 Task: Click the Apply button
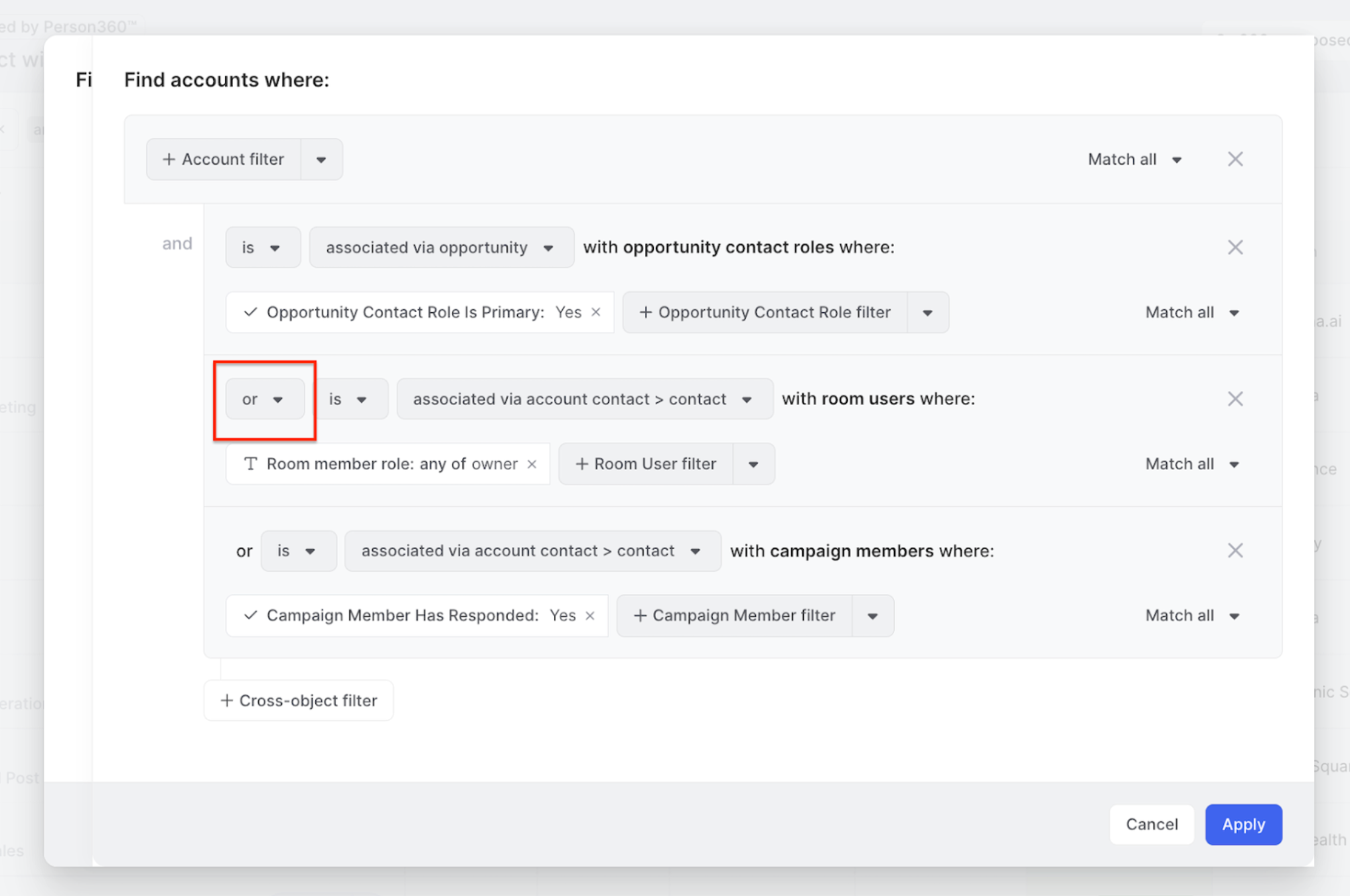pyautogui.click(x=1242, y=824)
